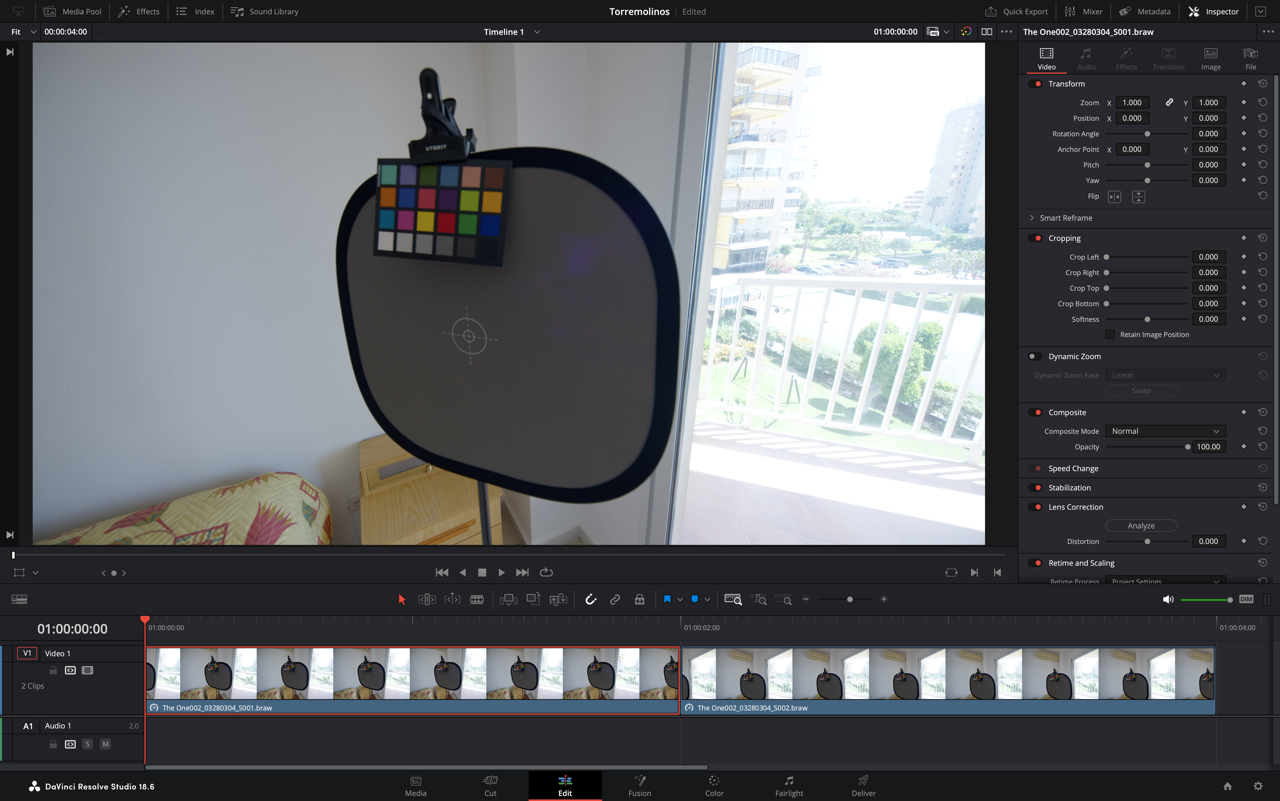
Task: Click the Full Extent Zoom icon
Action: tap(733, 600)
